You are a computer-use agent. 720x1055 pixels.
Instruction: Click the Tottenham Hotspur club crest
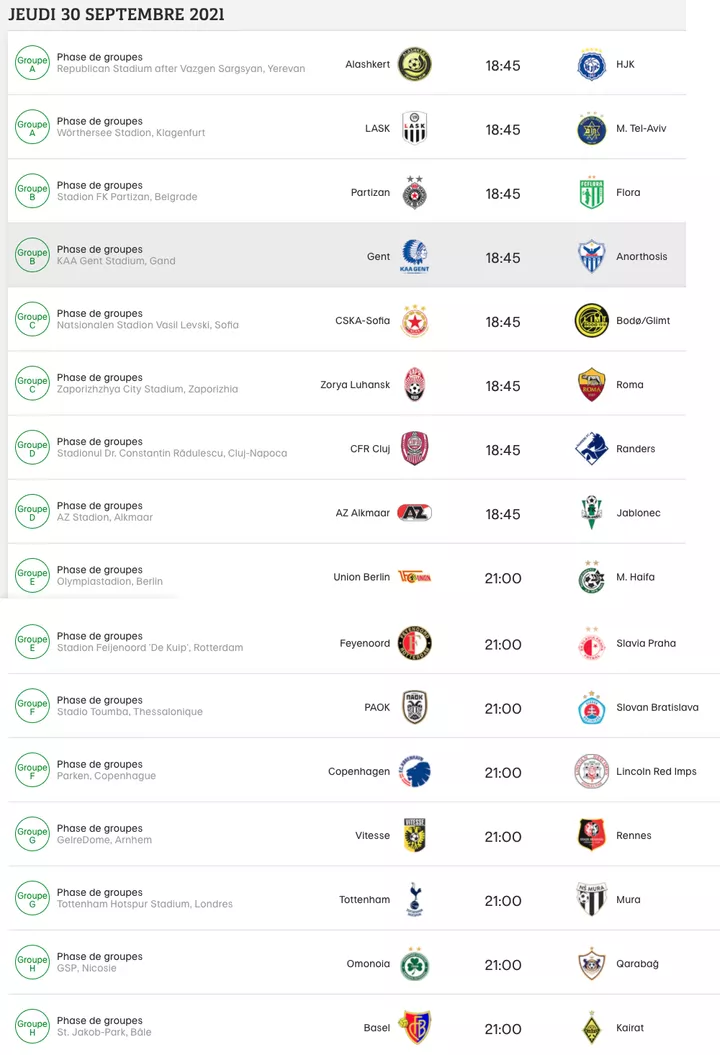tap(414, 899)
